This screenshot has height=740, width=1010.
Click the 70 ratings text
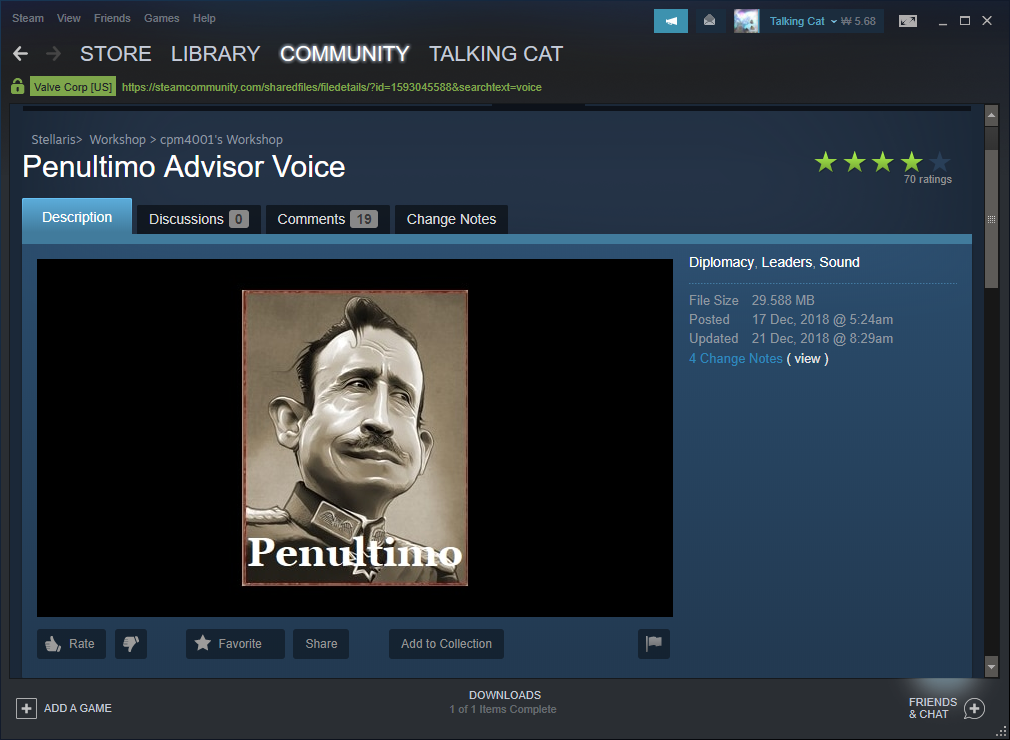click(x=928, y=179)
